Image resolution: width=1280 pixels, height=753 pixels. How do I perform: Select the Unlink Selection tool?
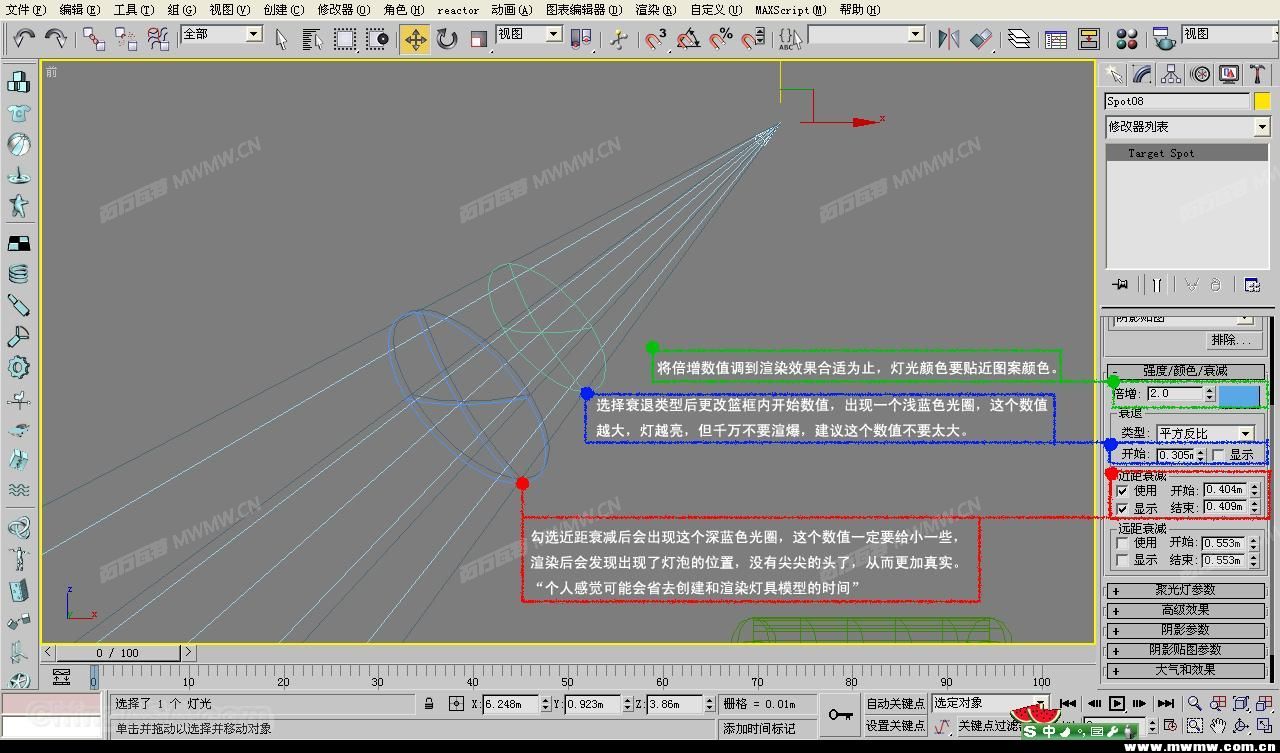(126, 38)
